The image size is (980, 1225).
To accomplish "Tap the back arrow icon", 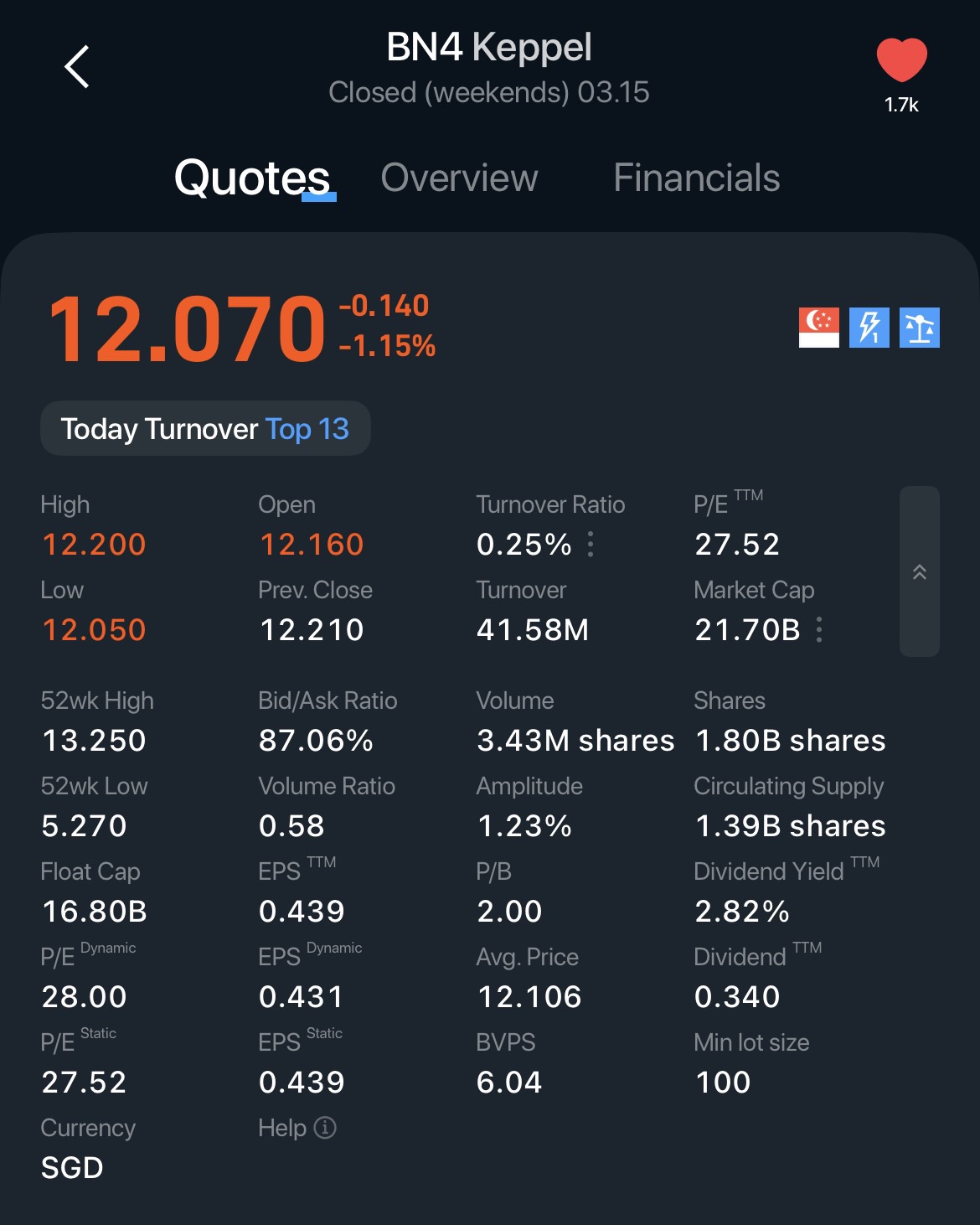I will (x=77, y=67).
